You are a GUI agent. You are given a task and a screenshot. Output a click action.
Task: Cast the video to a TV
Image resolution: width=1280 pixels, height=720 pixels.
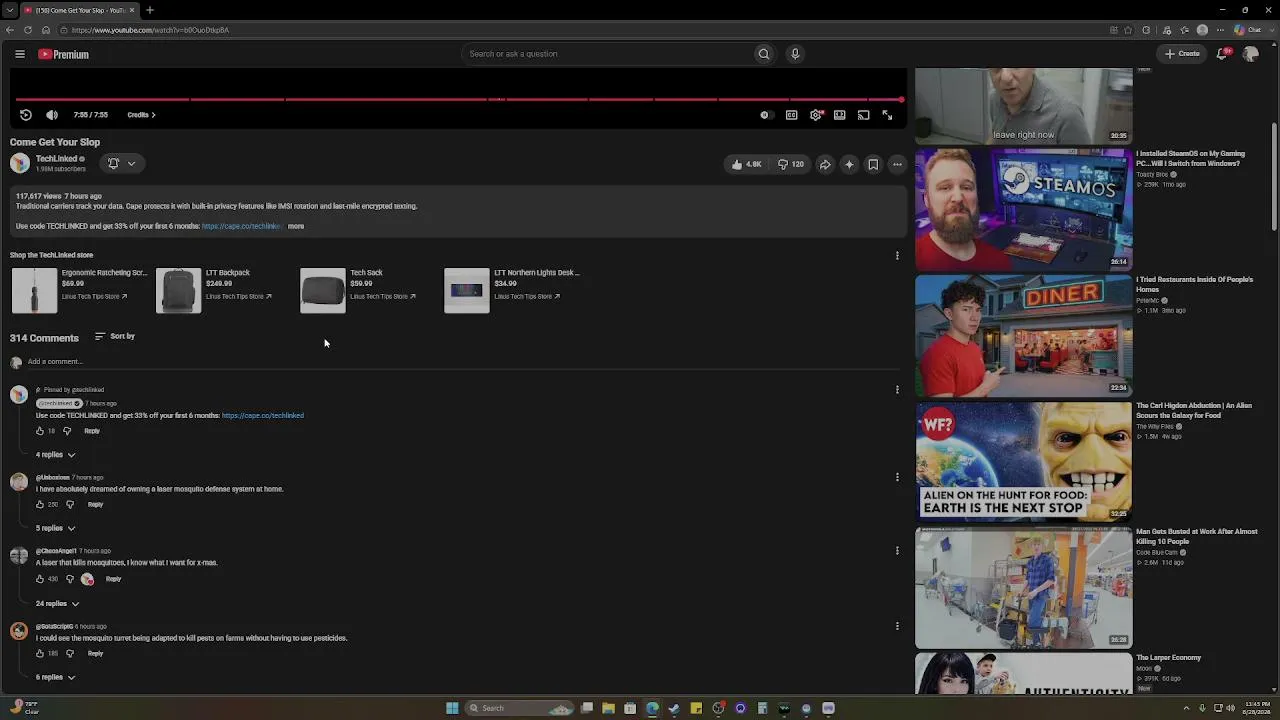click(x=864, y=115)
